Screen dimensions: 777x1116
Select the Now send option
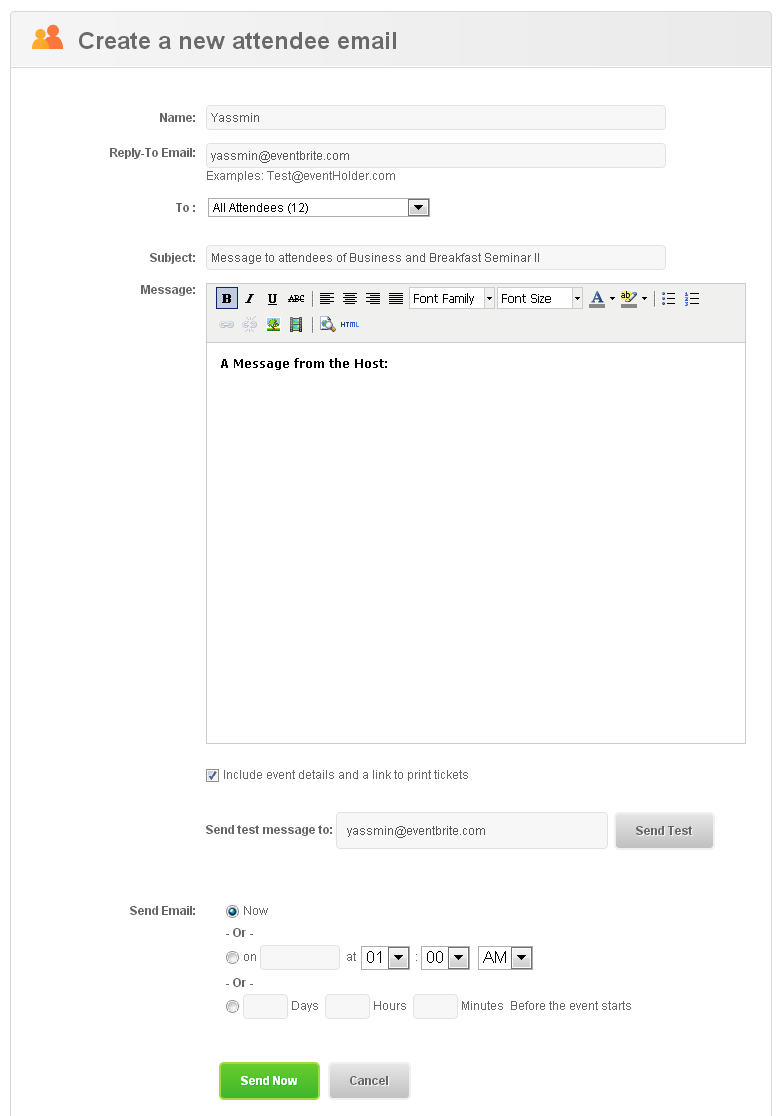[232, 911]
